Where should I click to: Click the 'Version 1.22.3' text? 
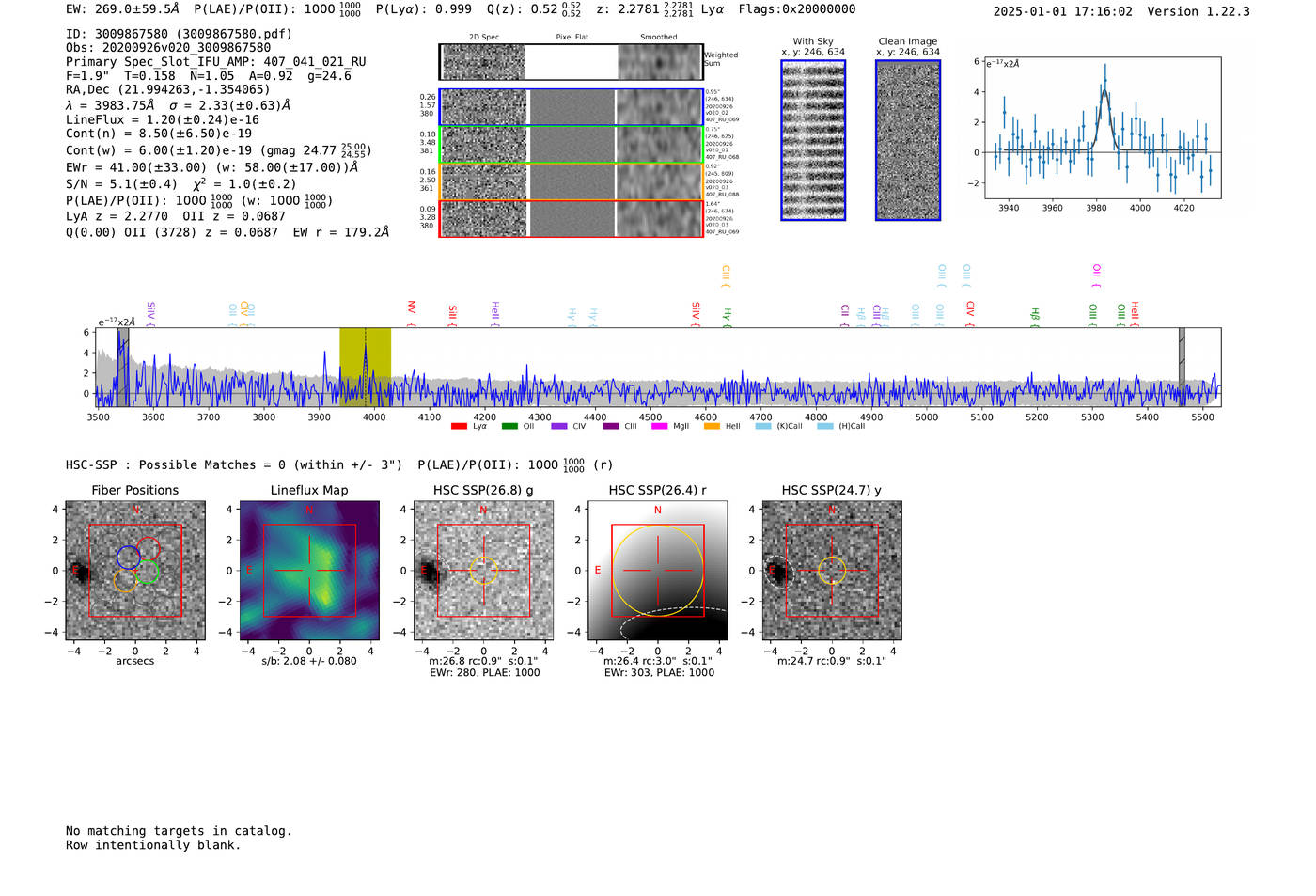(1198, 12)
